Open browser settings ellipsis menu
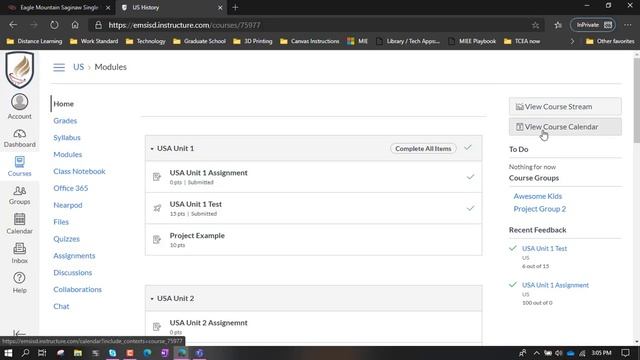Viewport: 640px width, 360px height. 628,25
